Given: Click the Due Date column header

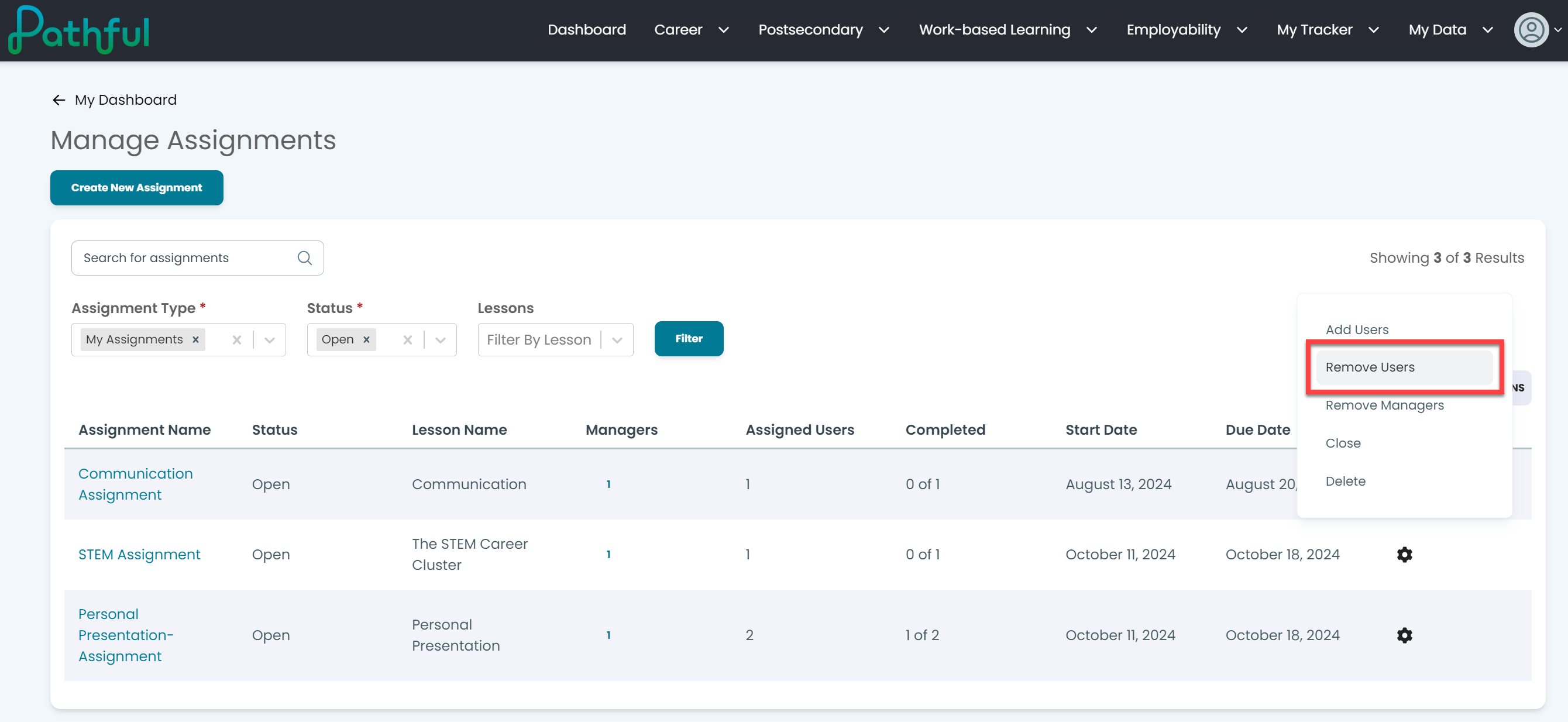Looking at the screenshot, I should coord(1257,430).
